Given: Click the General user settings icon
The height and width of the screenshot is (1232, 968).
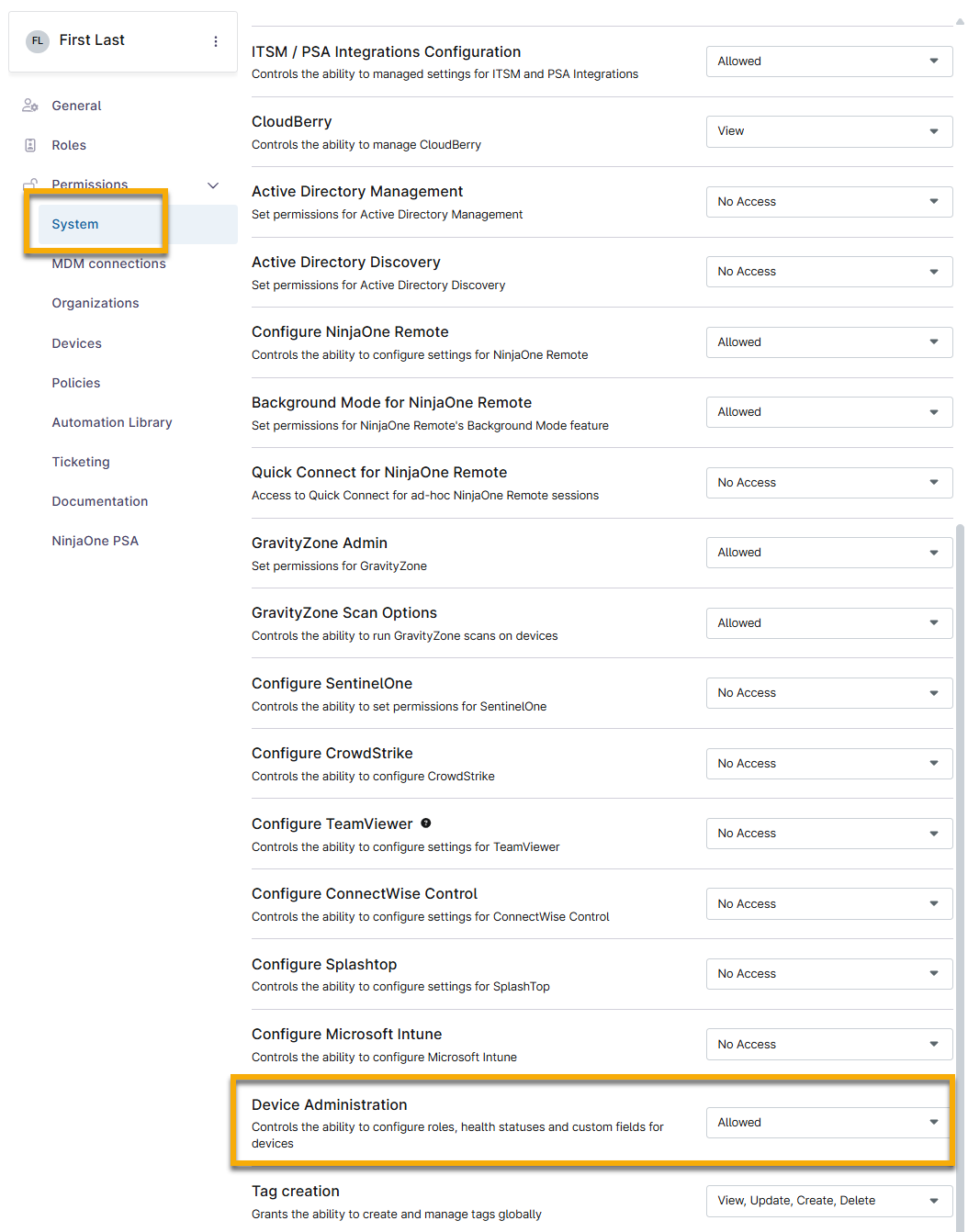Looking at the screenshot, I should click(30, 106).
